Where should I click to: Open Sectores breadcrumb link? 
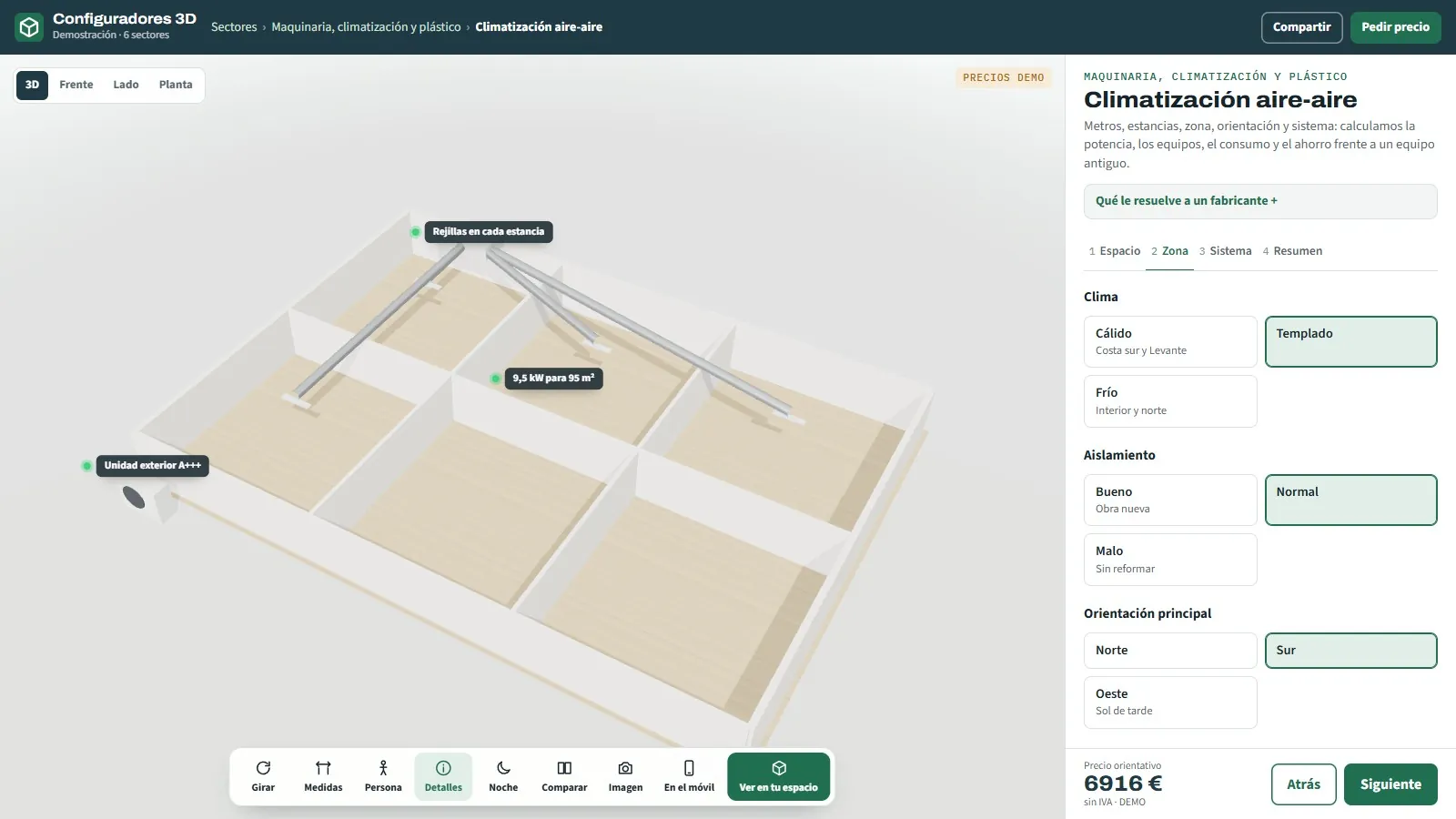(x=234, y=27)
